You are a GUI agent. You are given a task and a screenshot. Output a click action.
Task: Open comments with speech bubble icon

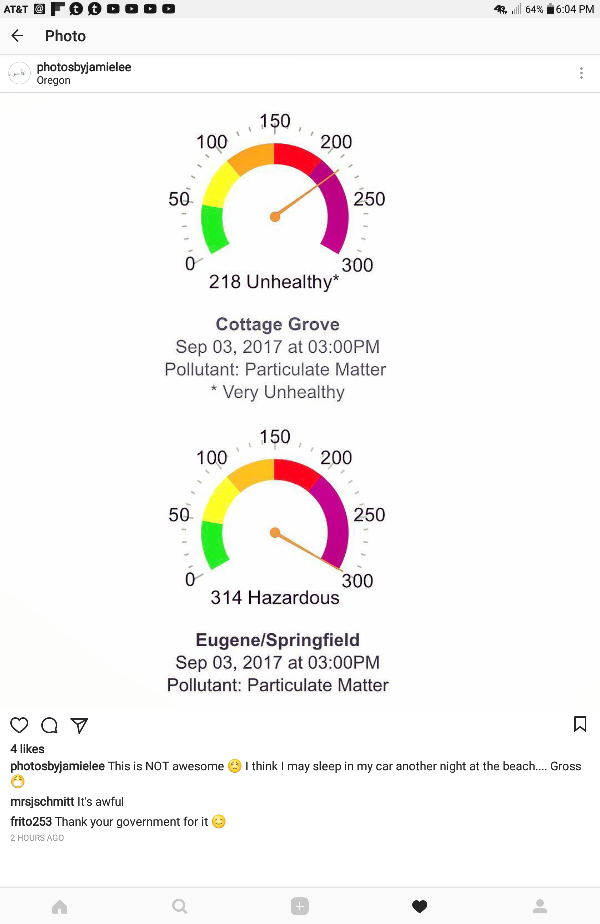49,725
